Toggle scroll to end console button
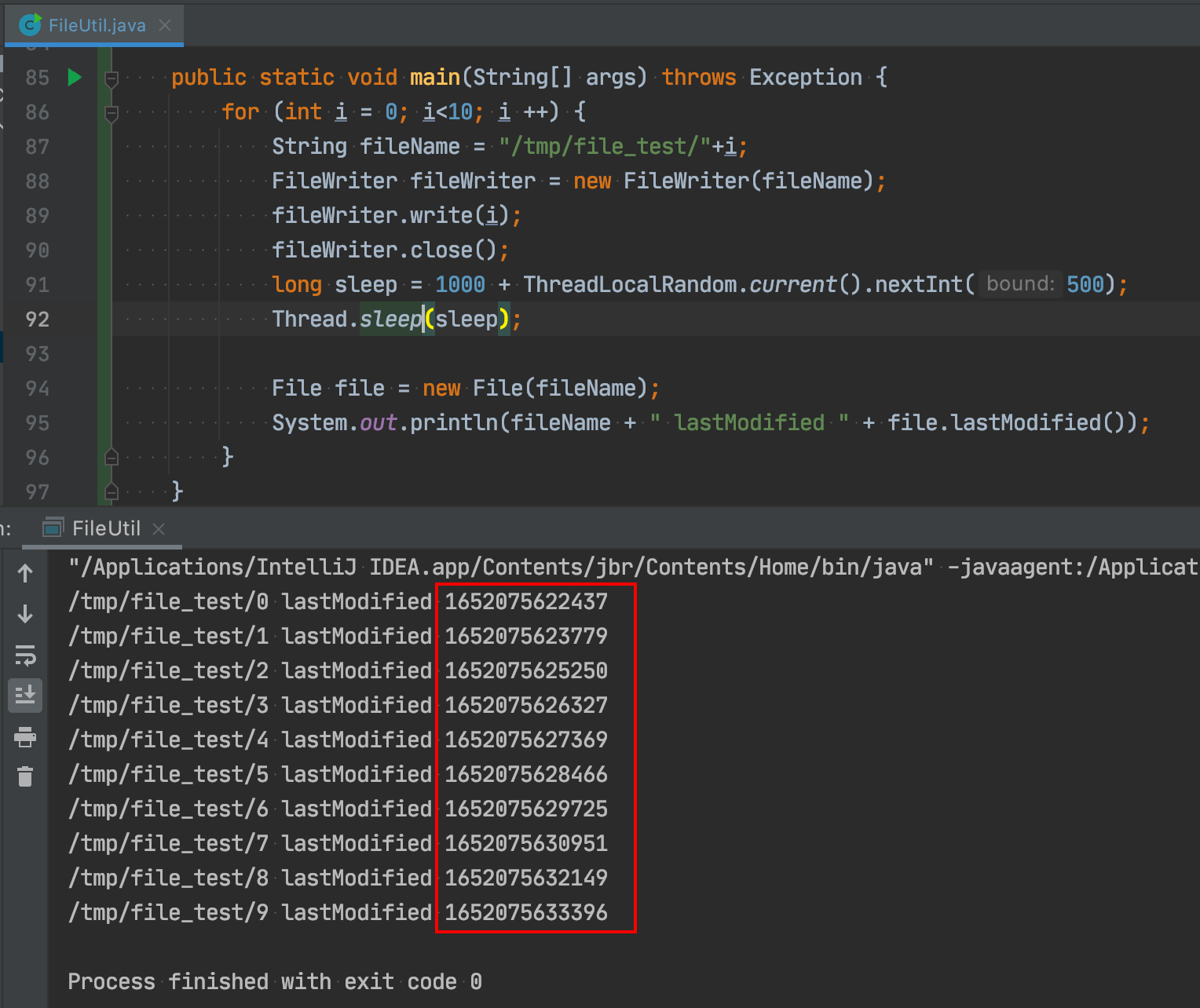Screen dimensions: 1200x1008 (25, 695)
